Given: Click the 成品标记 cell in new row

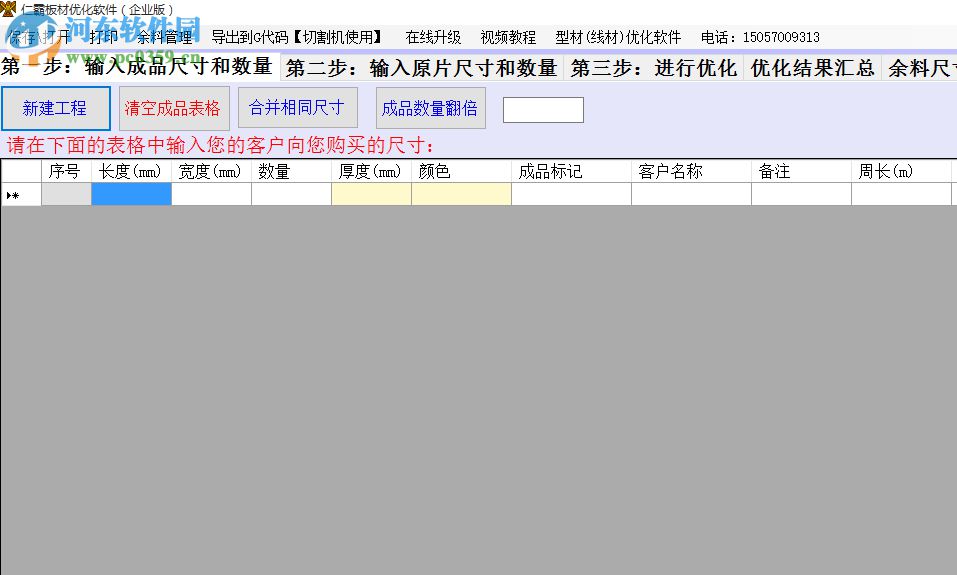Looking at the screenshot, I should [x=571, y=194].
